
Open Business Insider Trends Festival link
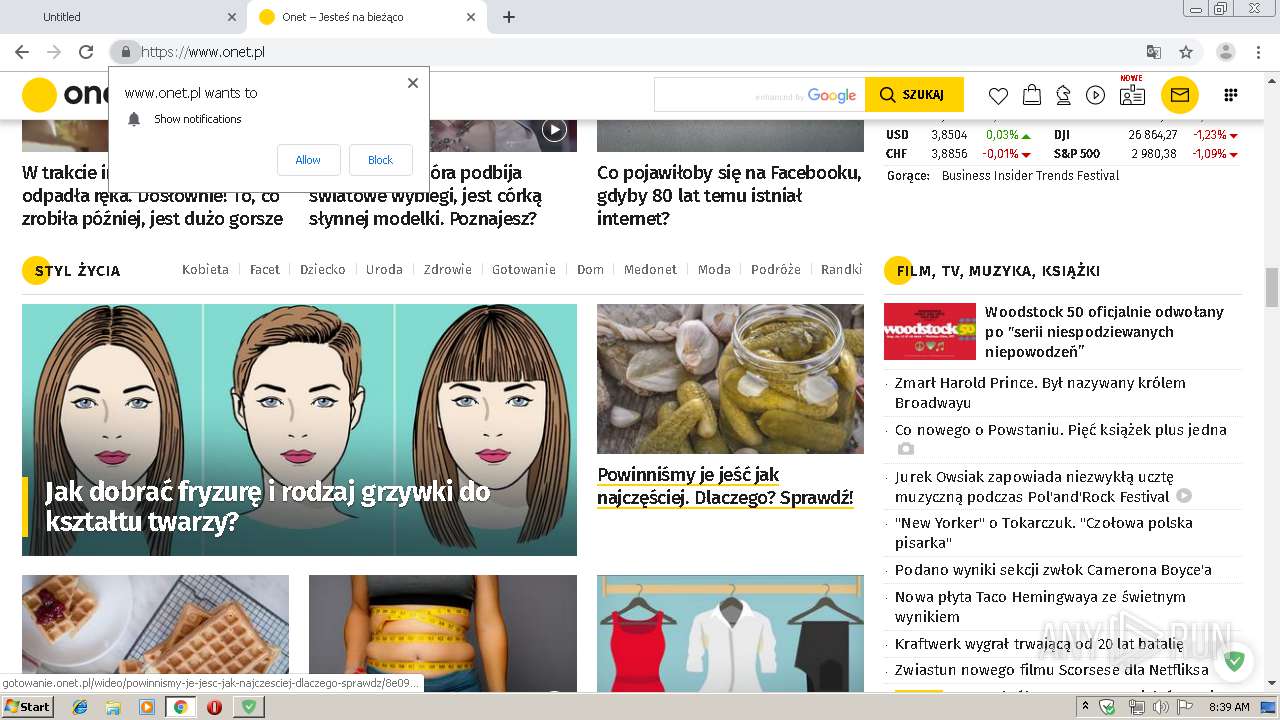pyautogui.click(x=1030, y=175)
